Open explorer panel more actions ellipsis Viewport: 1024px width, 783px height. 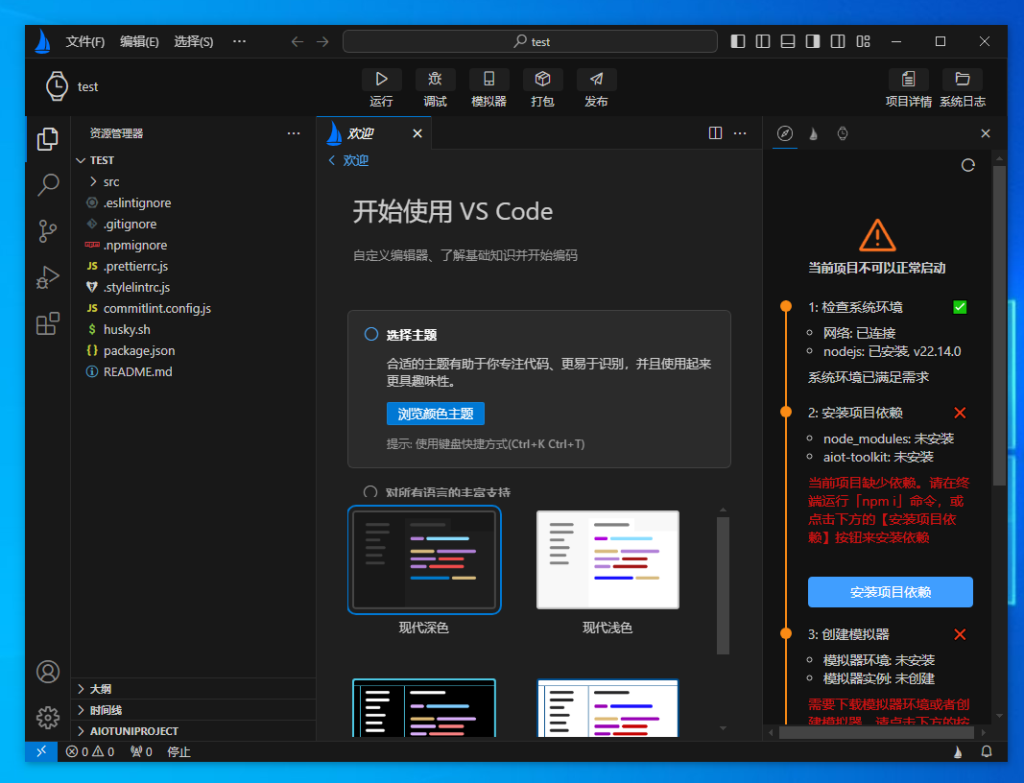pos(294,133)
